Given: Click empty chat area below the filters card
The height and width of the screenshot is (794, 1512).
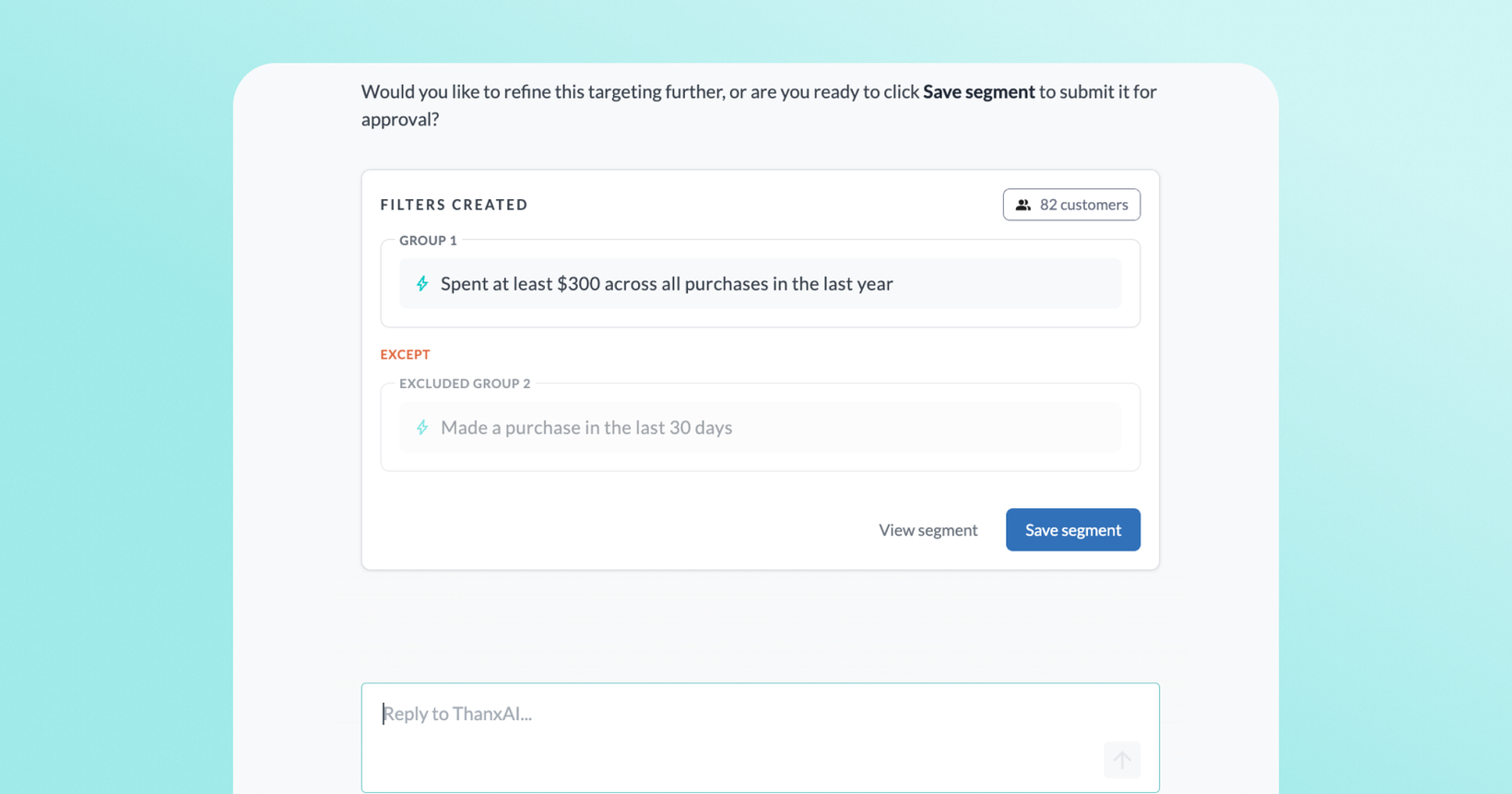Looking at the screenshot, I should [761, 625].
